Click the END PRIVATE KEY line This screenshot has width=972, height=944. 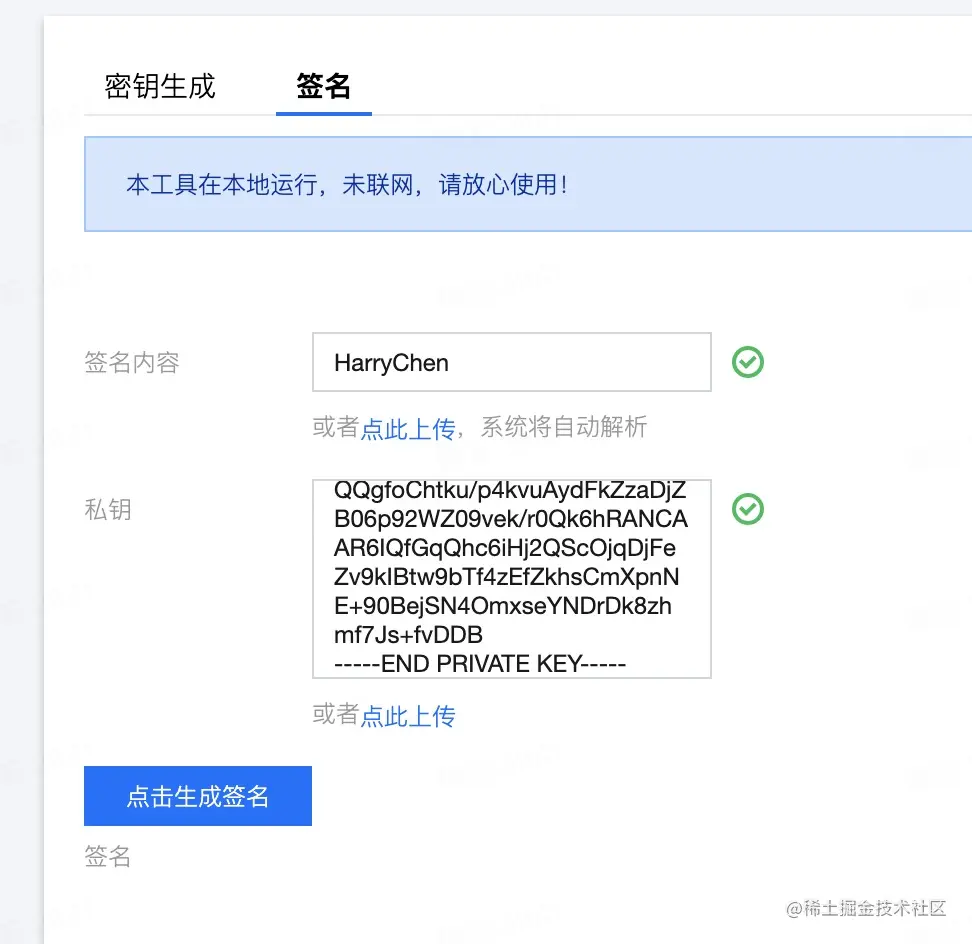click(x=480, y=664)
